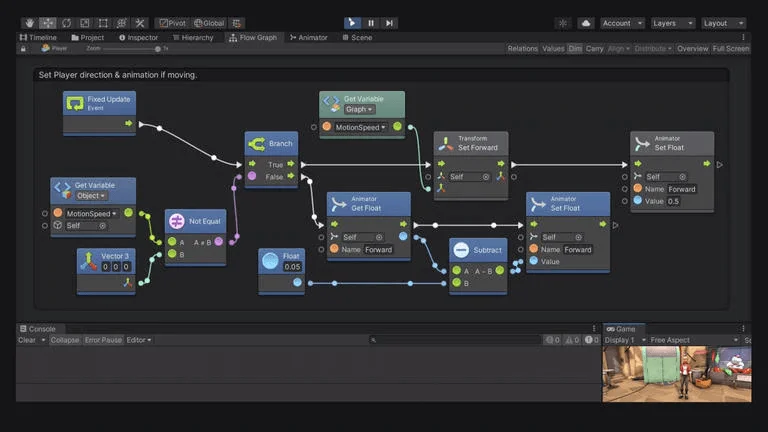Toggle Dim option in graph toolbar
The height and width of the screenshot is (432, 768).
point(575,48)
